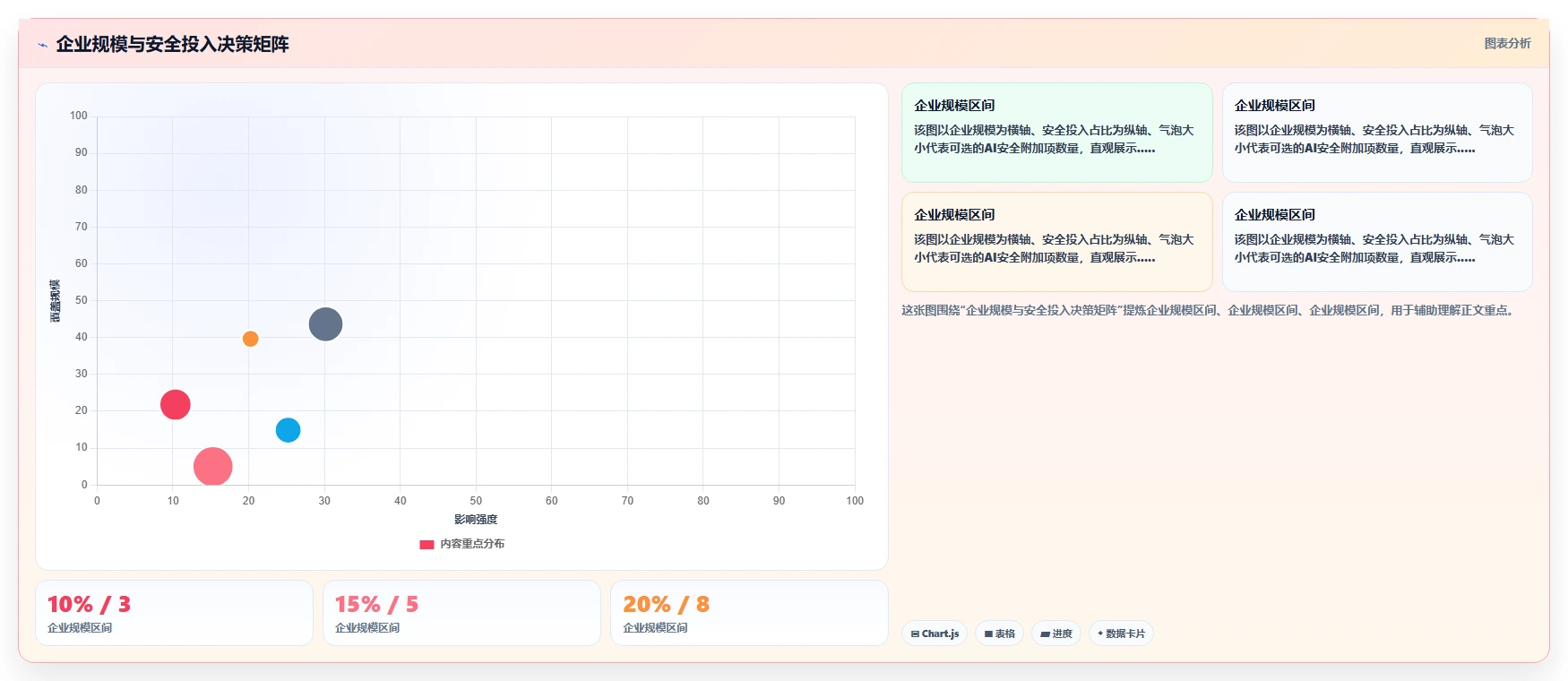This screenshot has width=1568, height=681.
Task: Open the 10% / 3 stat card
Action: click(174, 613)
